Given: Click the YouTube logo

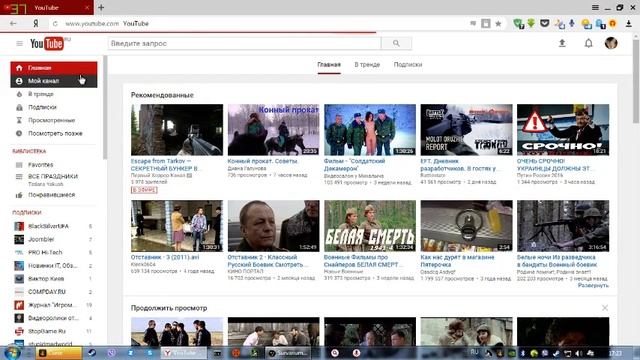Looking at the screenshot, I should [47, 43].
